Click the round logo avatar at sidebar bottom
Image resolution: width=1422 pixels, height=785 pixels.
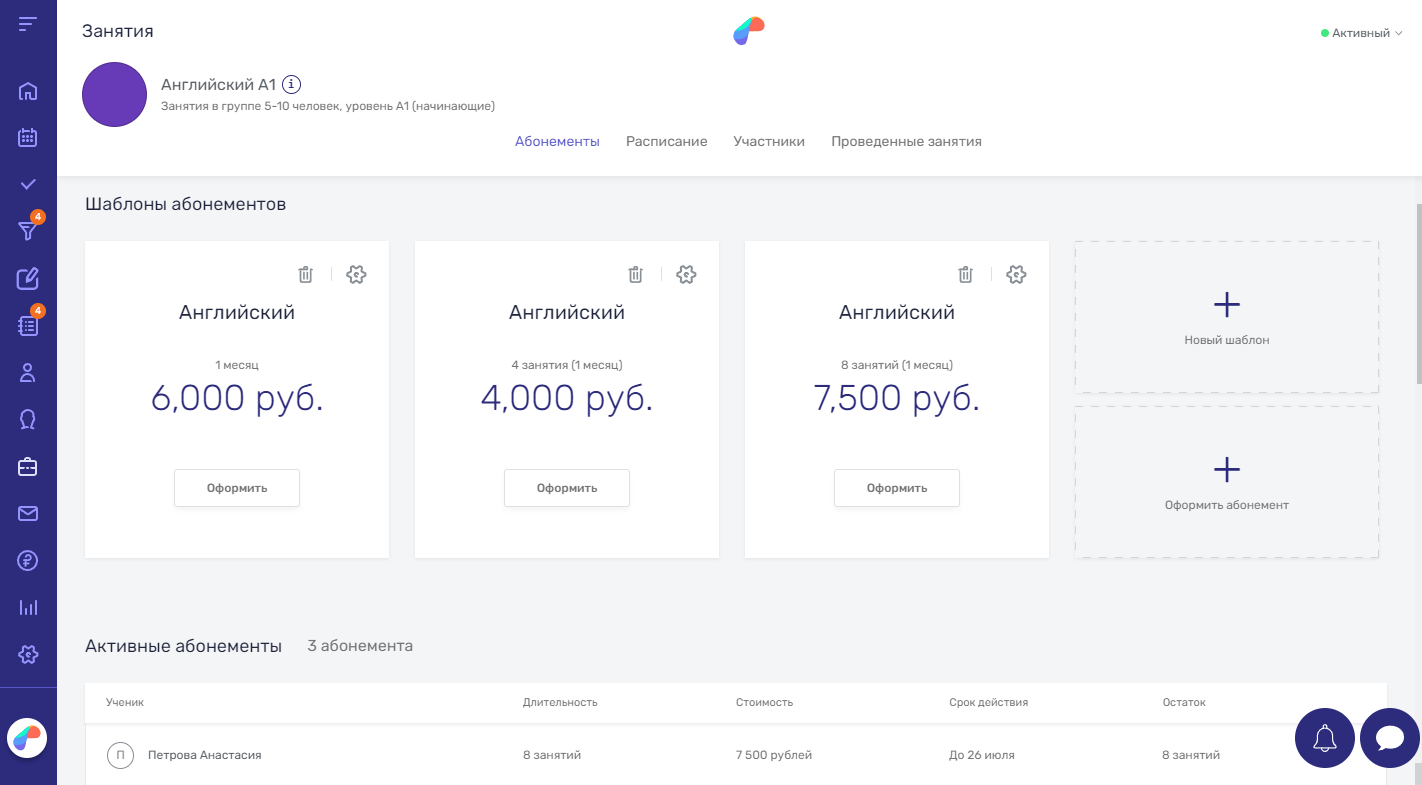pyautogui.click(x=27, y=739)
